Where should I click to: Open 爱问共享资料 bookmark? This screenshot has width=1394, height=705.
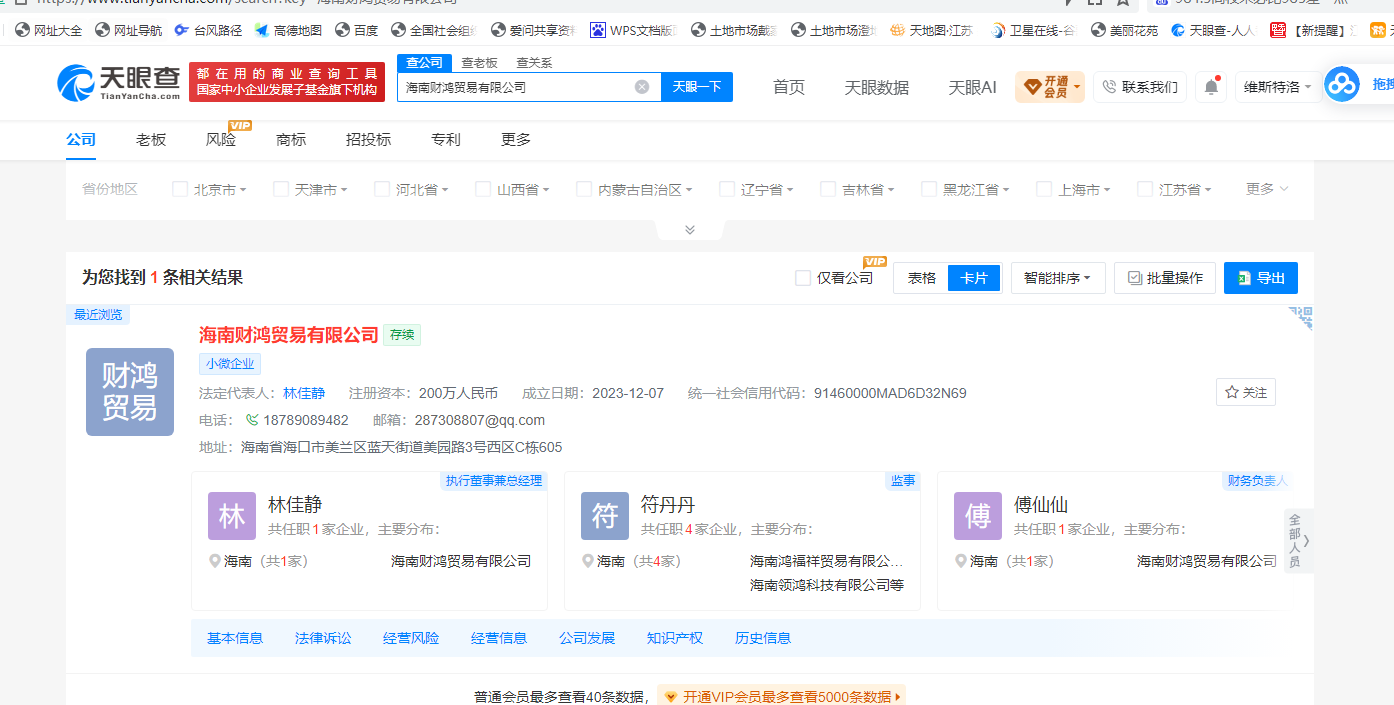534,31
